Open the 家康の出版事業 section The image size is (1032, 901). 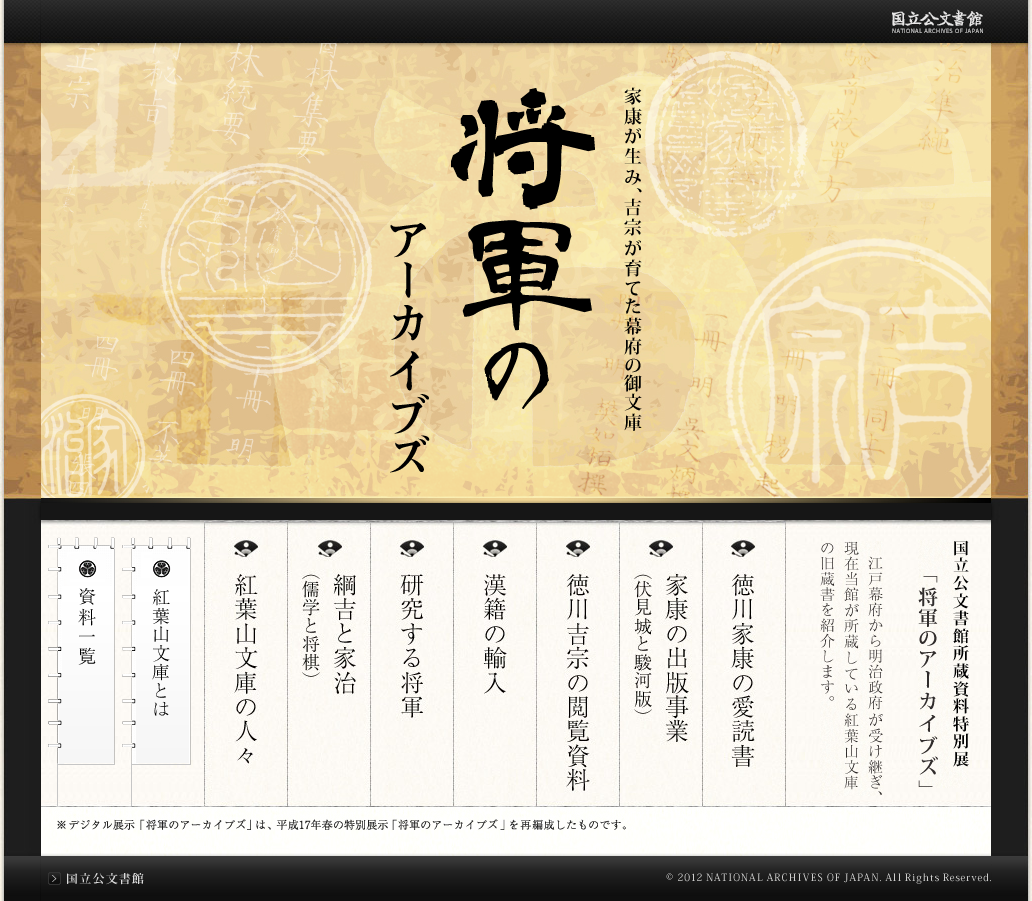[676, 658]
